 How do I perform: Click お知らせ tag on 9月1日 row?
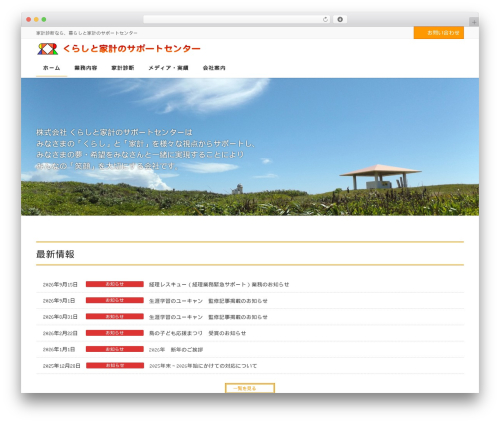tap(115, 300)
